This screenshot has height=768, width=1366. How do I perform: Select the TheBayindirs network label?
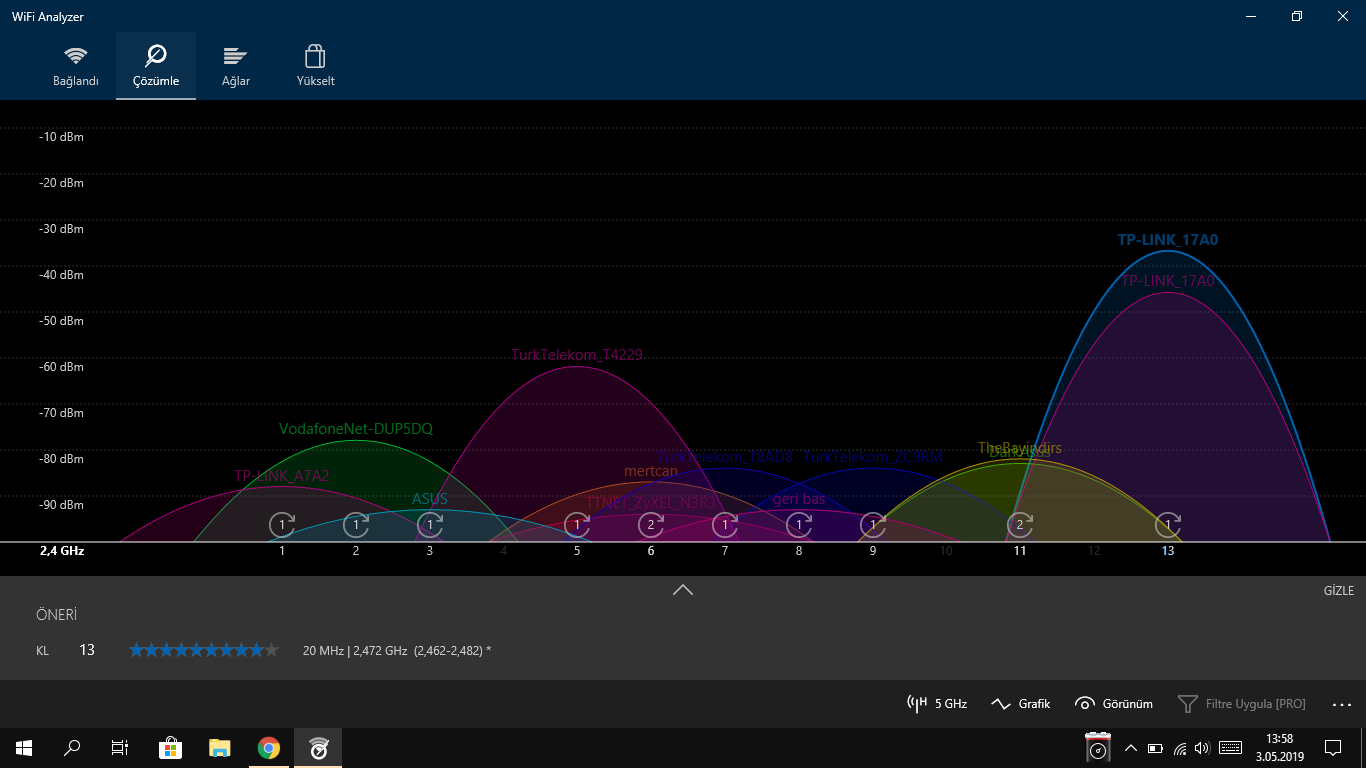tap(1020, 448)
